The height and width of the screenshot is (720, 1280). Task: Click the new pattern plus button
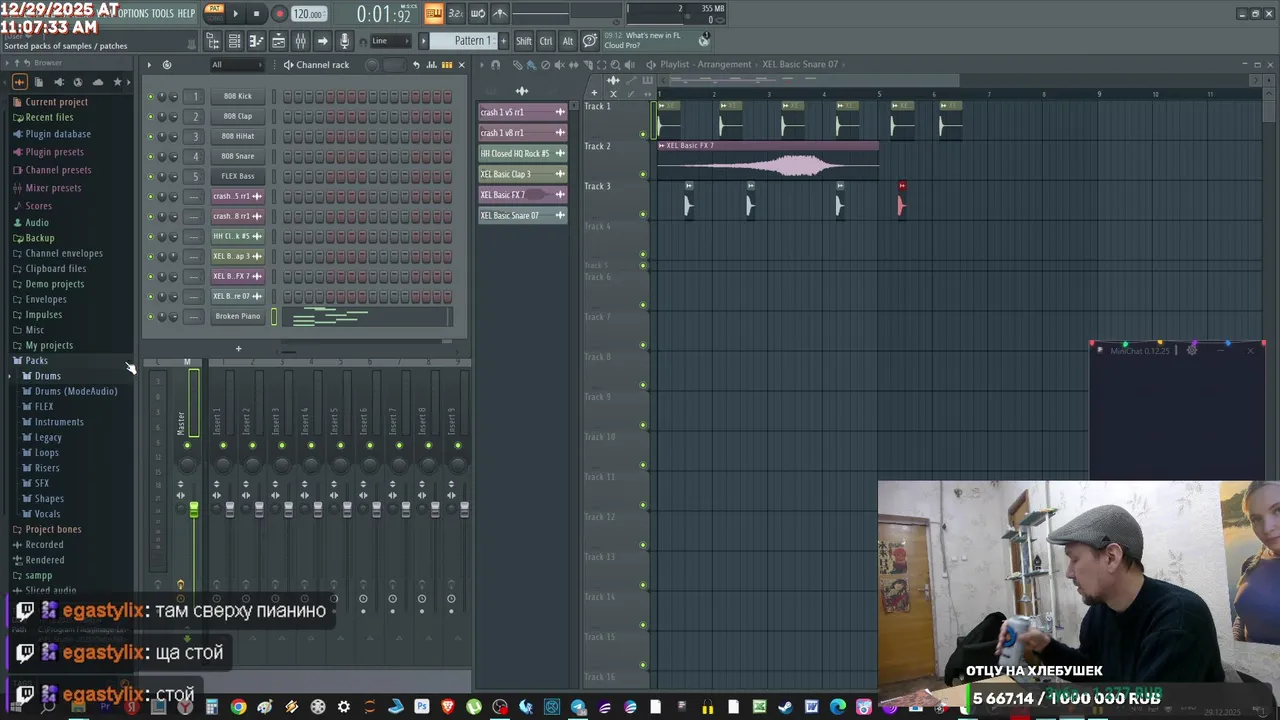tap(503, 41)
